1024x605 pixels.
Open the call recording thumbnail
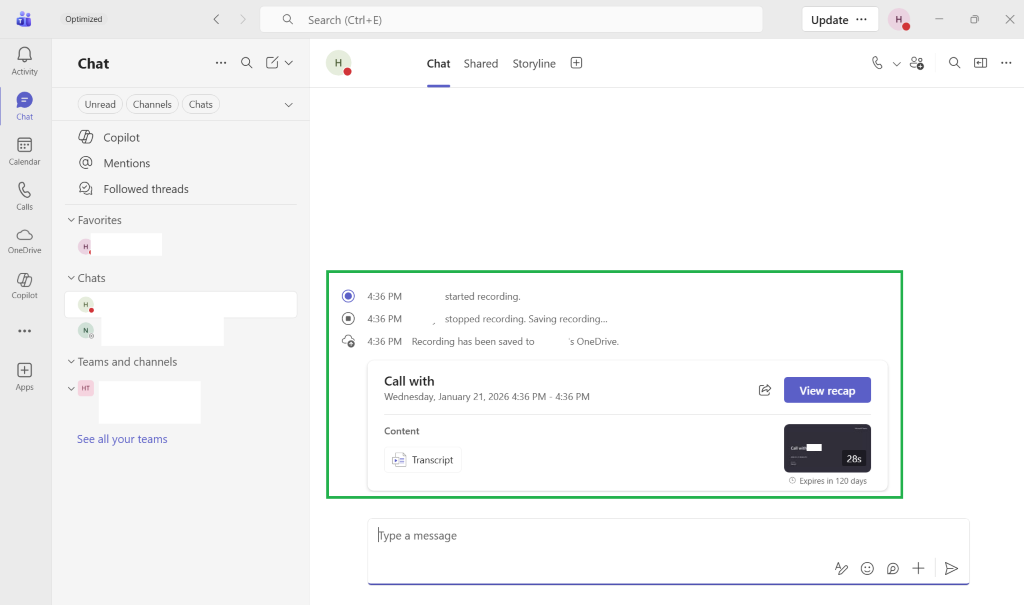(827, 448)
